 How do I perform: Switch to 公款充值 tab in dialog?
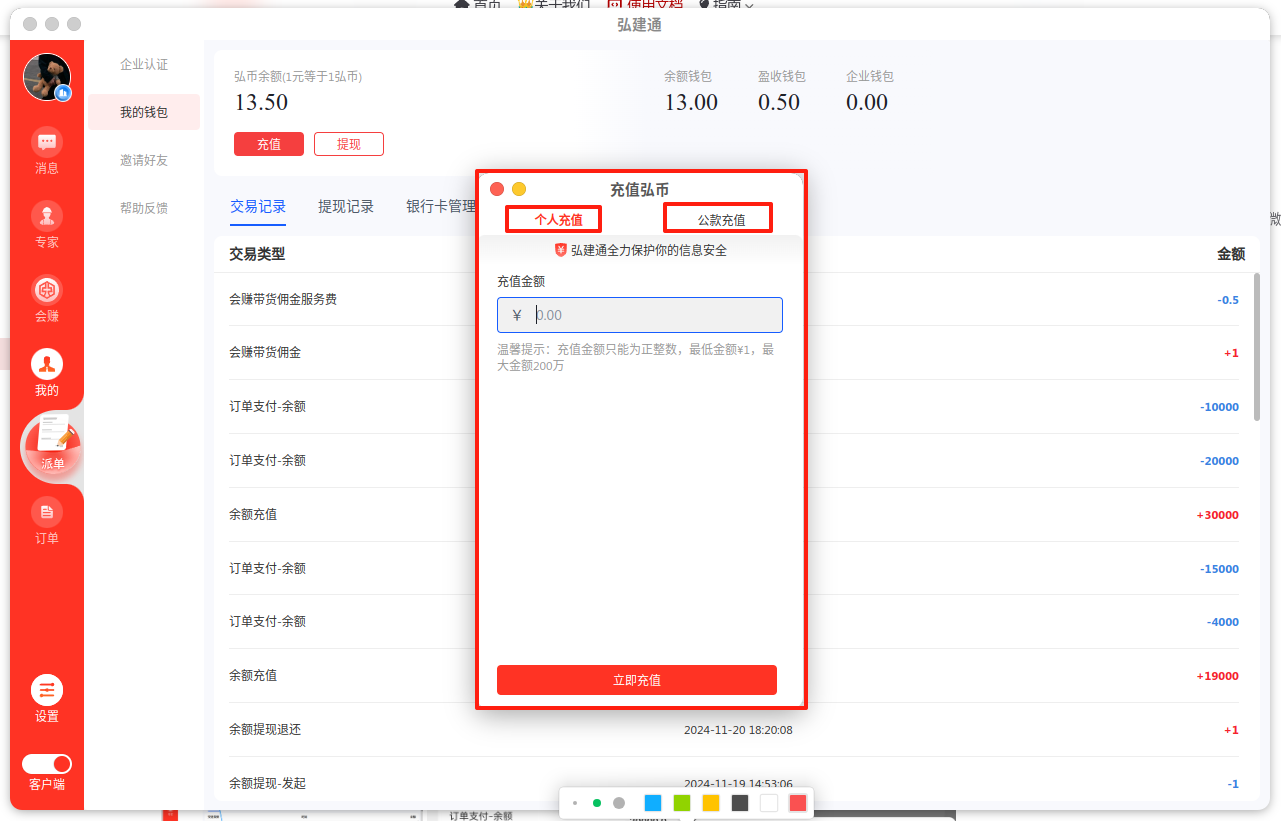click(721, 219)
